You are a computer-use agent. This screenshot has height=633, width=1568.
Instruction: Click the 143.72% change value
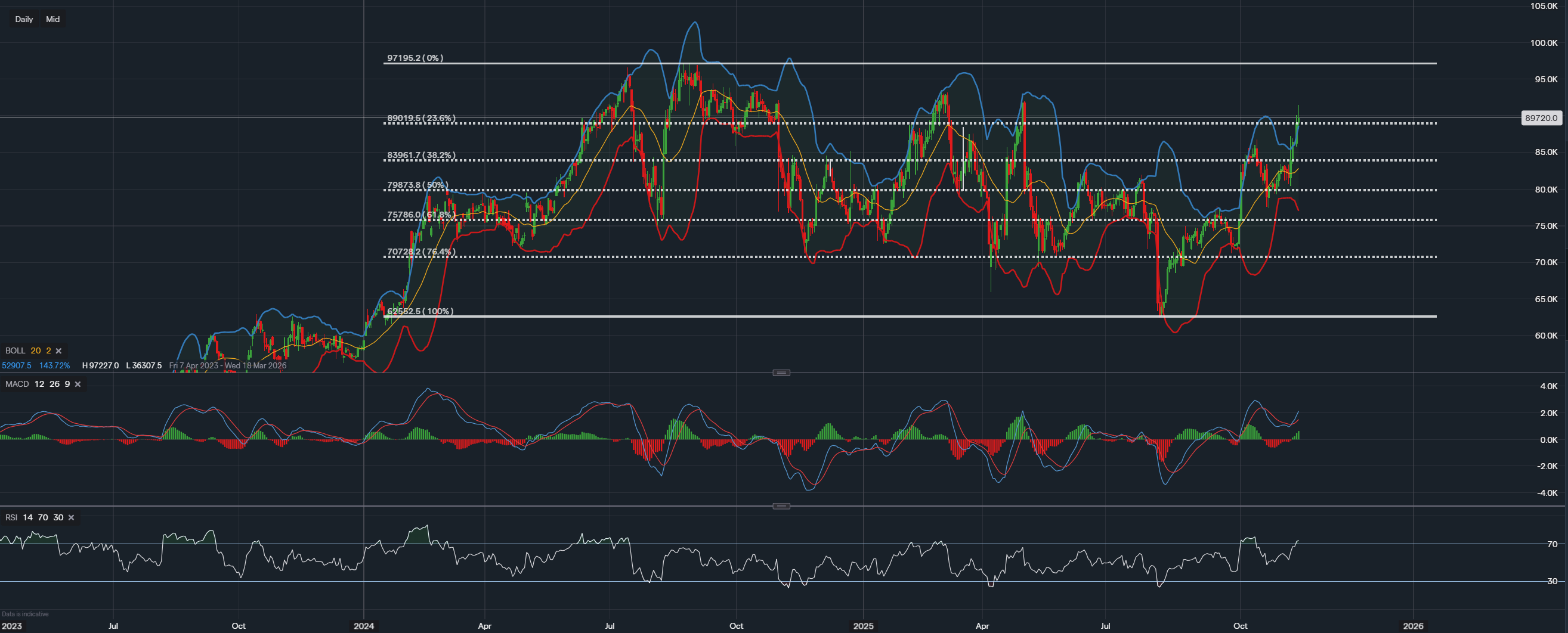click(x=54, y=365)
